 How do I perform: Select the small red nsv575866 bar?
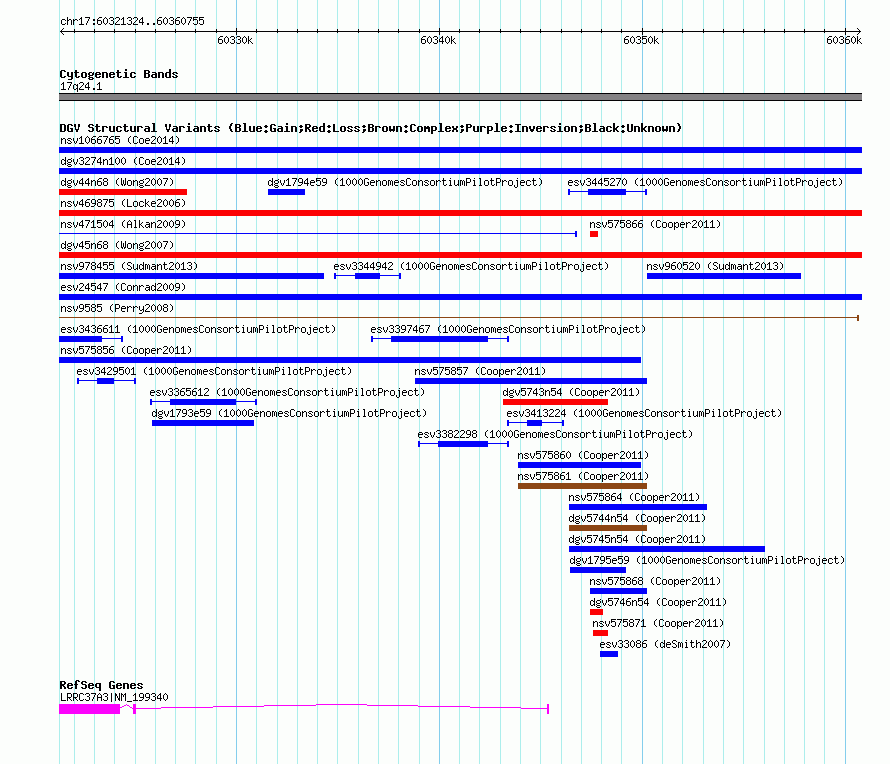(594, 234)
